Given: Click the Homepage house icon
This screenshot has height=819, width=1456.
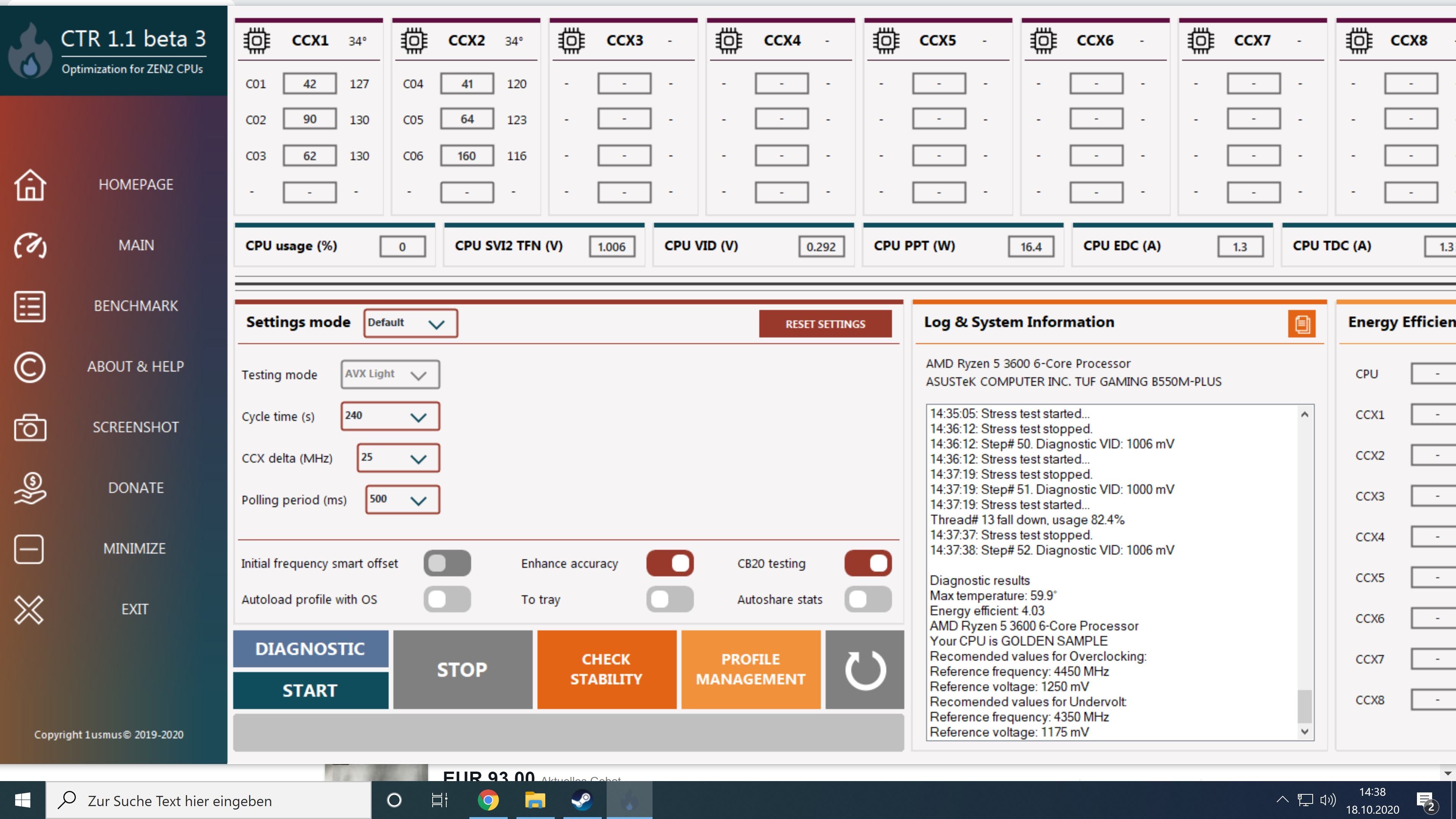Looking at the screenshot, I should click(x=30, y=185).
